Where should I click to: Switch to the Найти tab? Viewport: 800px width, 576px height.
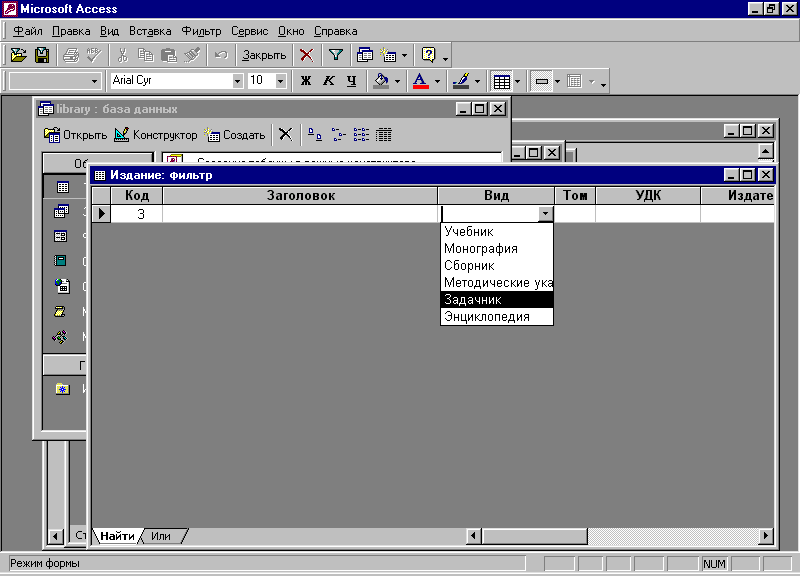click(x=117, y=536)
